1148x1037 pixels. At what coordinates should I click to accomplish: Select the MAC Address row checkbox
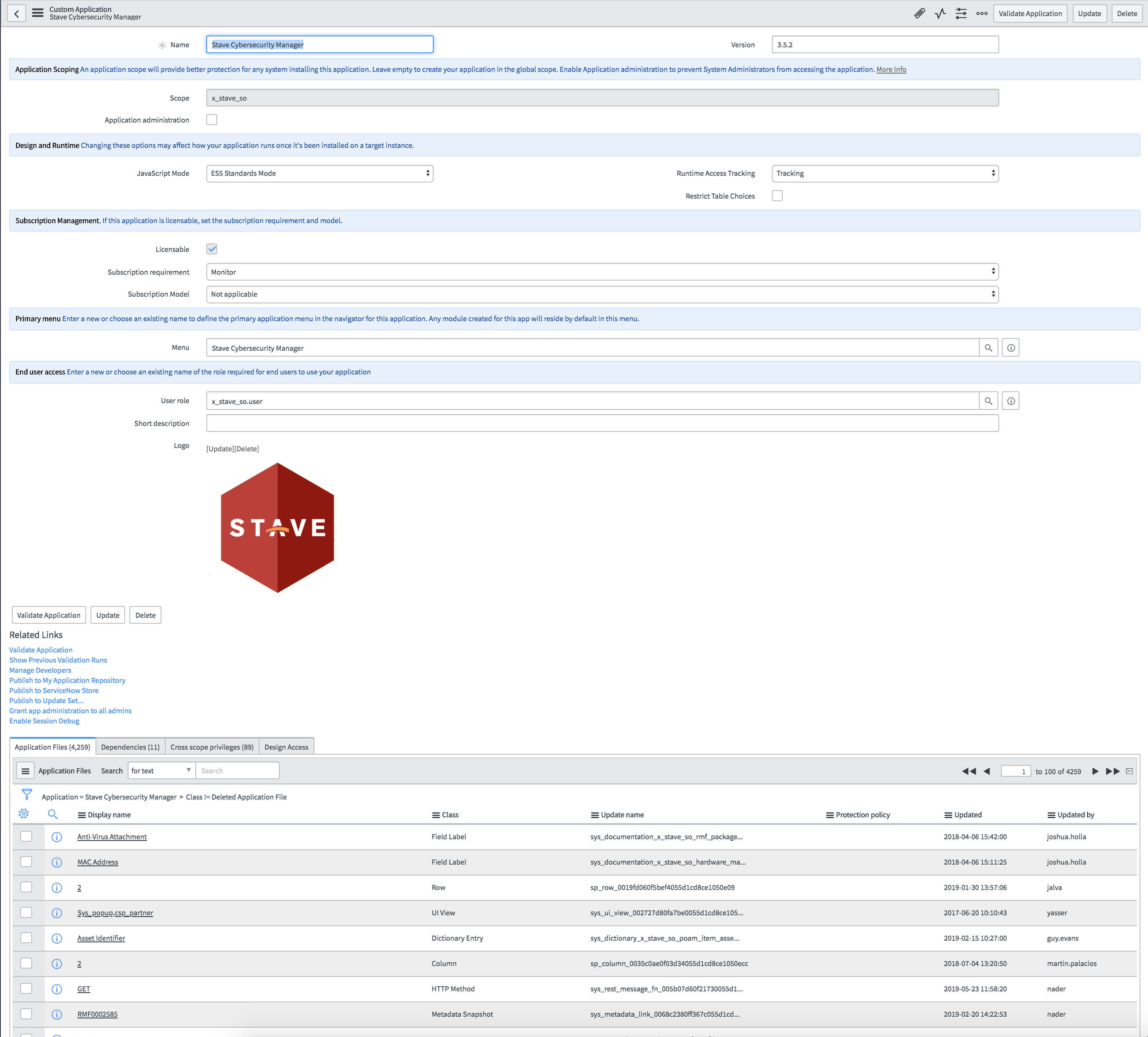[26, 862]
